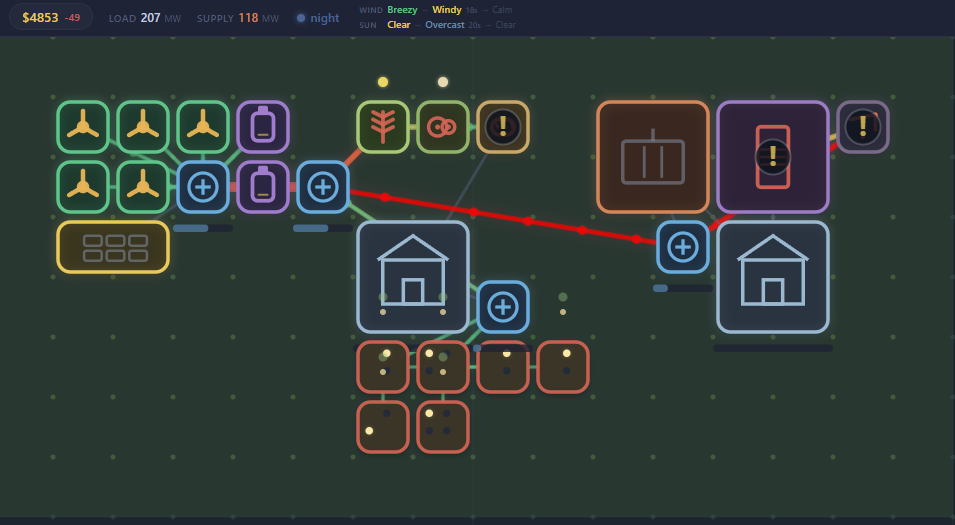The width and height of the screenshot is (955, 525).
Task: Click the biomass plant tile with tree icon
Action: 382,127
